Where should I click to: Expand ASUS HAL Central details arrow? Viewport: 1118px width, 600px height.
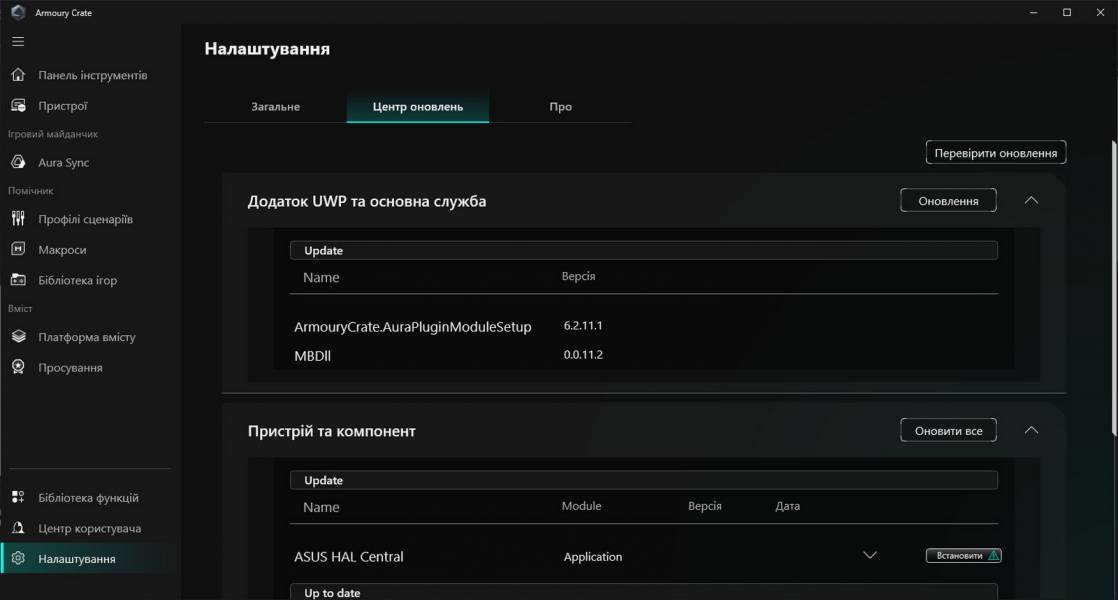pos(869,556)
